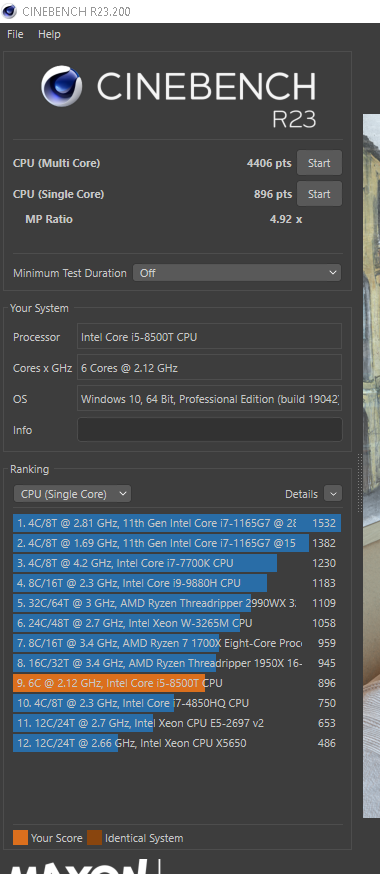Select the Intel Core i9-9880H ranking row
The image size is (380, 874).
pos(177,583)
